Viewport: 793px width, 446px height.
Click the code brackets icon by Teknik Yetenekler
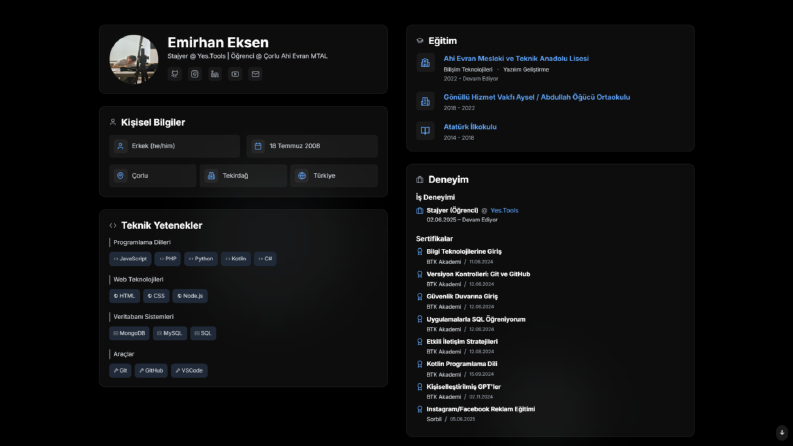pos(113,226)
